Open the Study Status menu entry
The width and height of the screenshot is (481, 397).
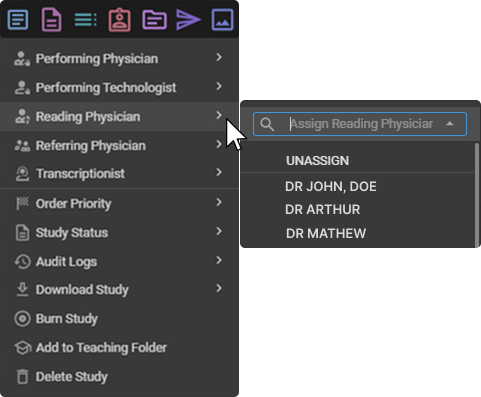(x=119, y=232)
